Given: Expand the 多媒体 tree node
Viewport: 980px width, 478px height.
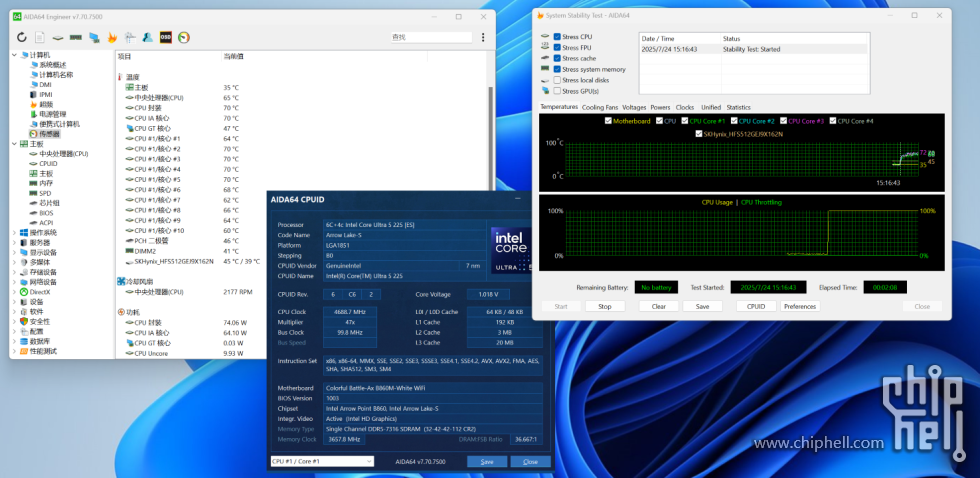Looking at the screenshot, I should coord(15,262).
